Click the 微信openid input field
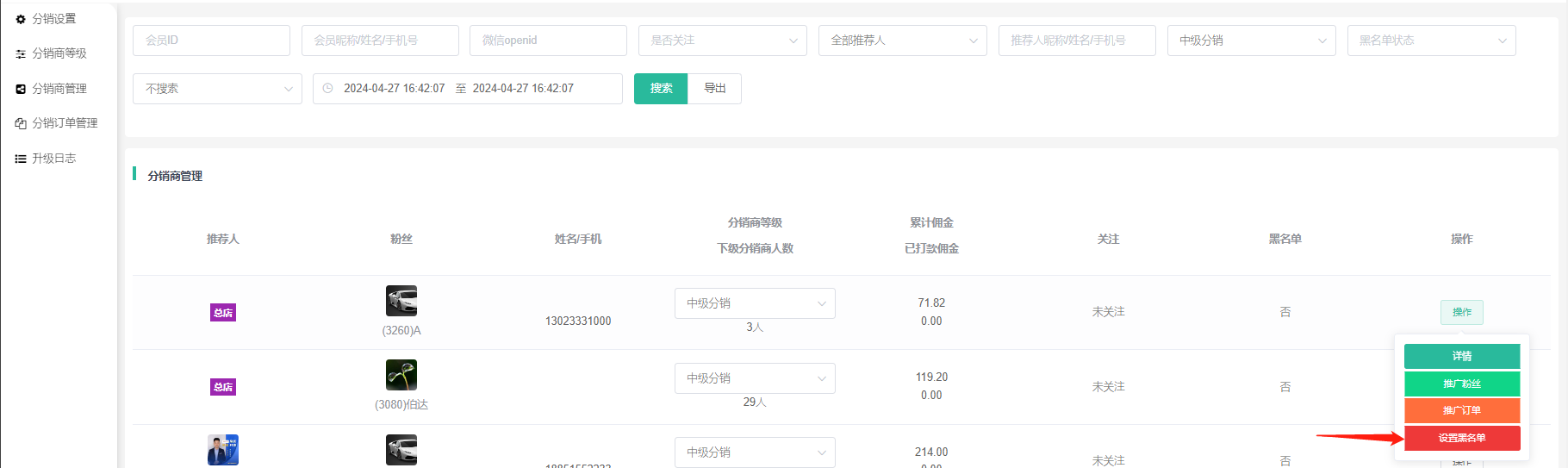This screenshot has width=1568, height=468. (548, 41)
